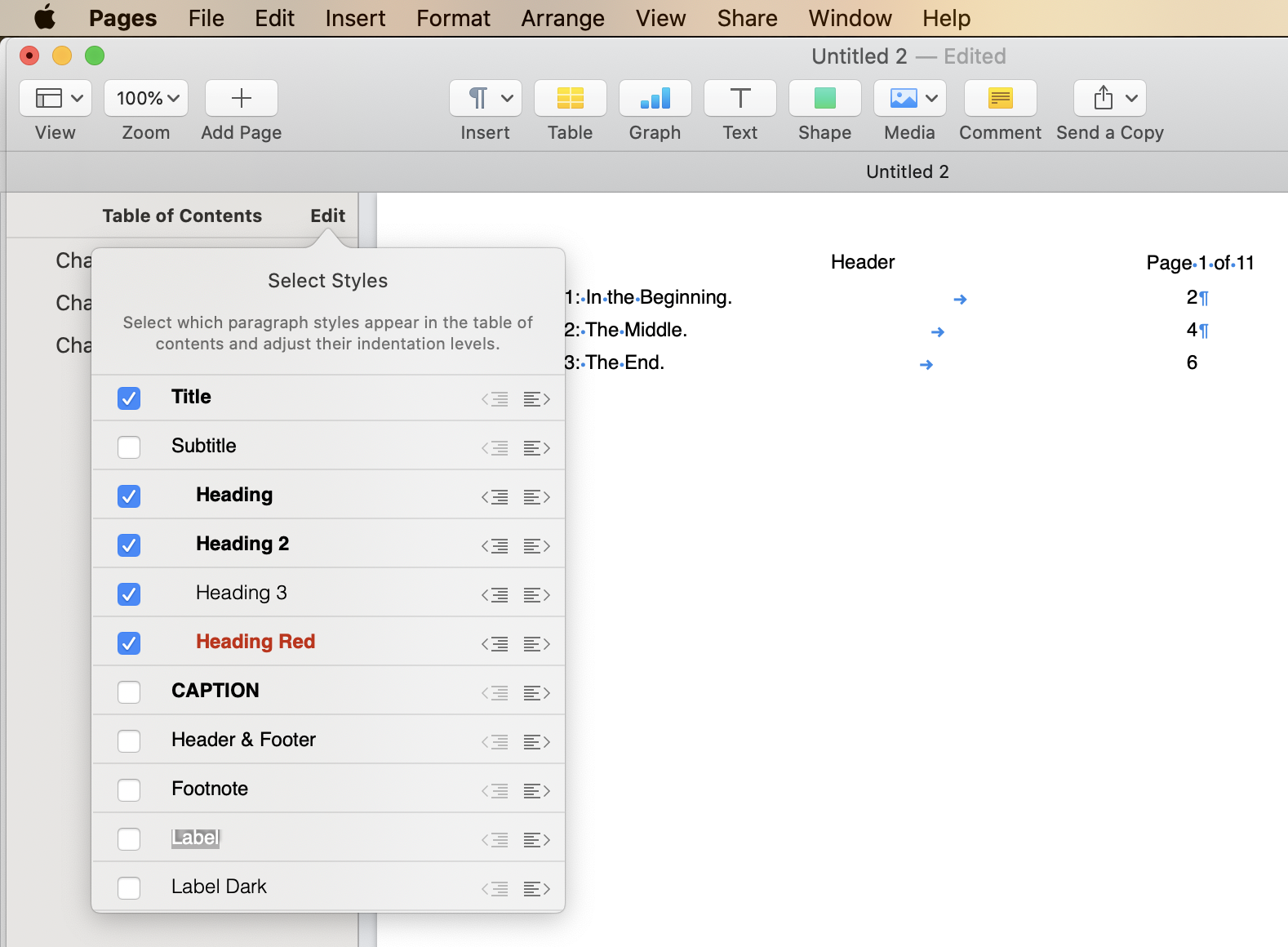Increase indent for Heading 2 style

[536, 546]
